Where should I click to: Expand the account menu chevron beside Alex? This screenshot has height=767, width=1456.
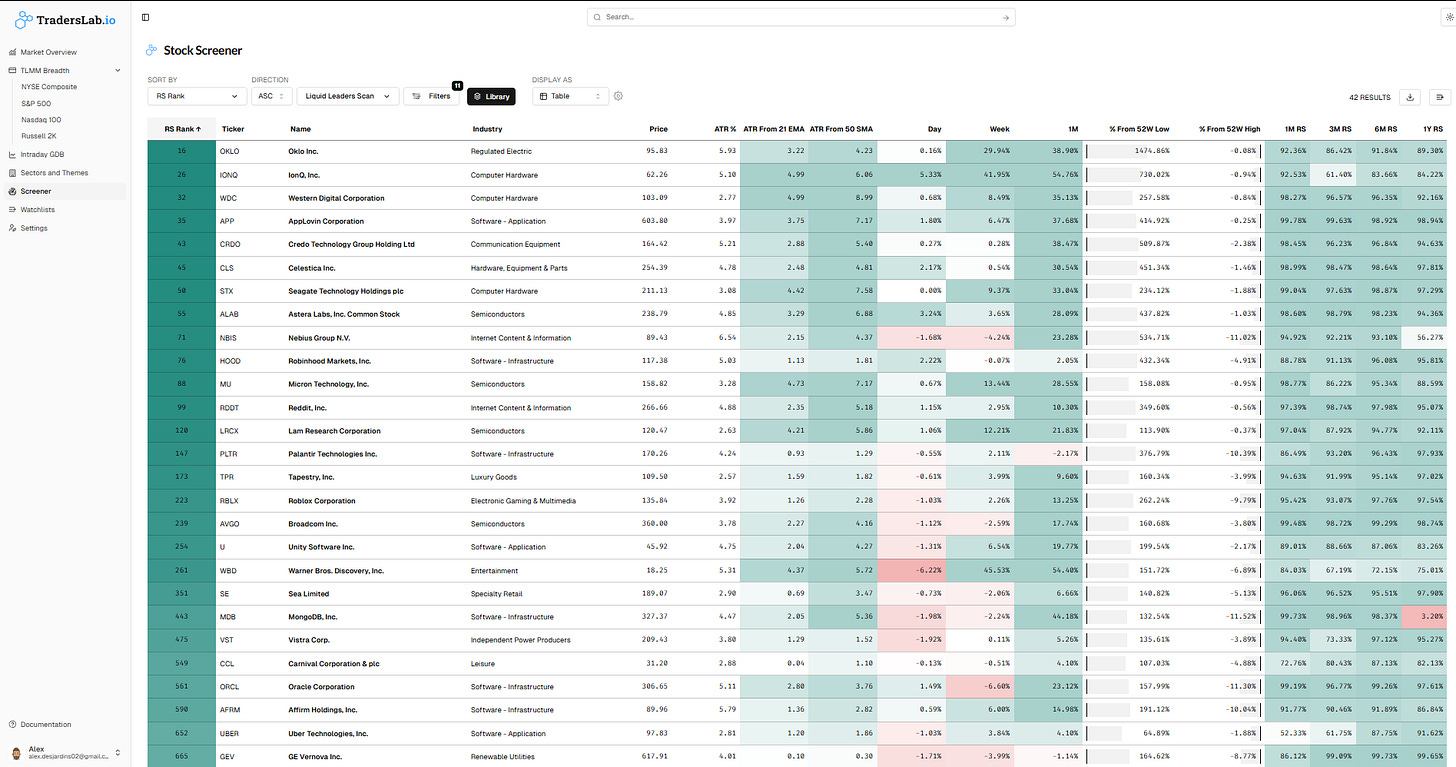(x=118, y=752)
